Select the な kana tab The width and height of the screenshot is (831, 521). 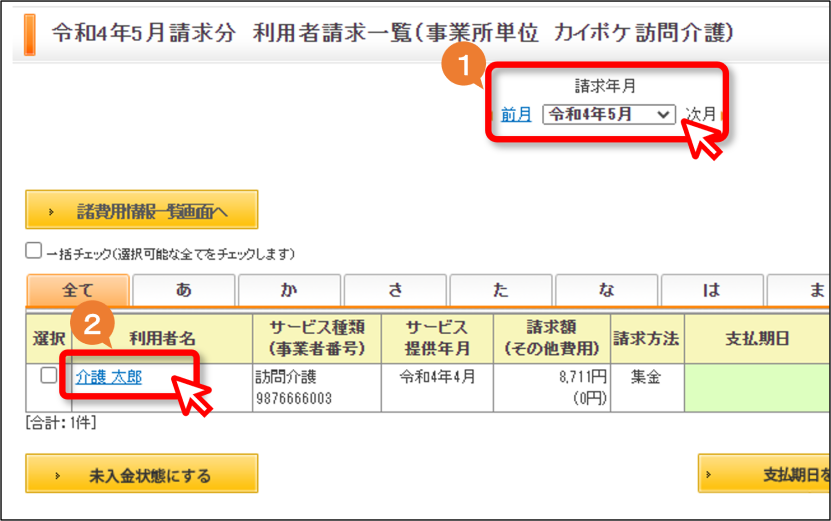606,290
